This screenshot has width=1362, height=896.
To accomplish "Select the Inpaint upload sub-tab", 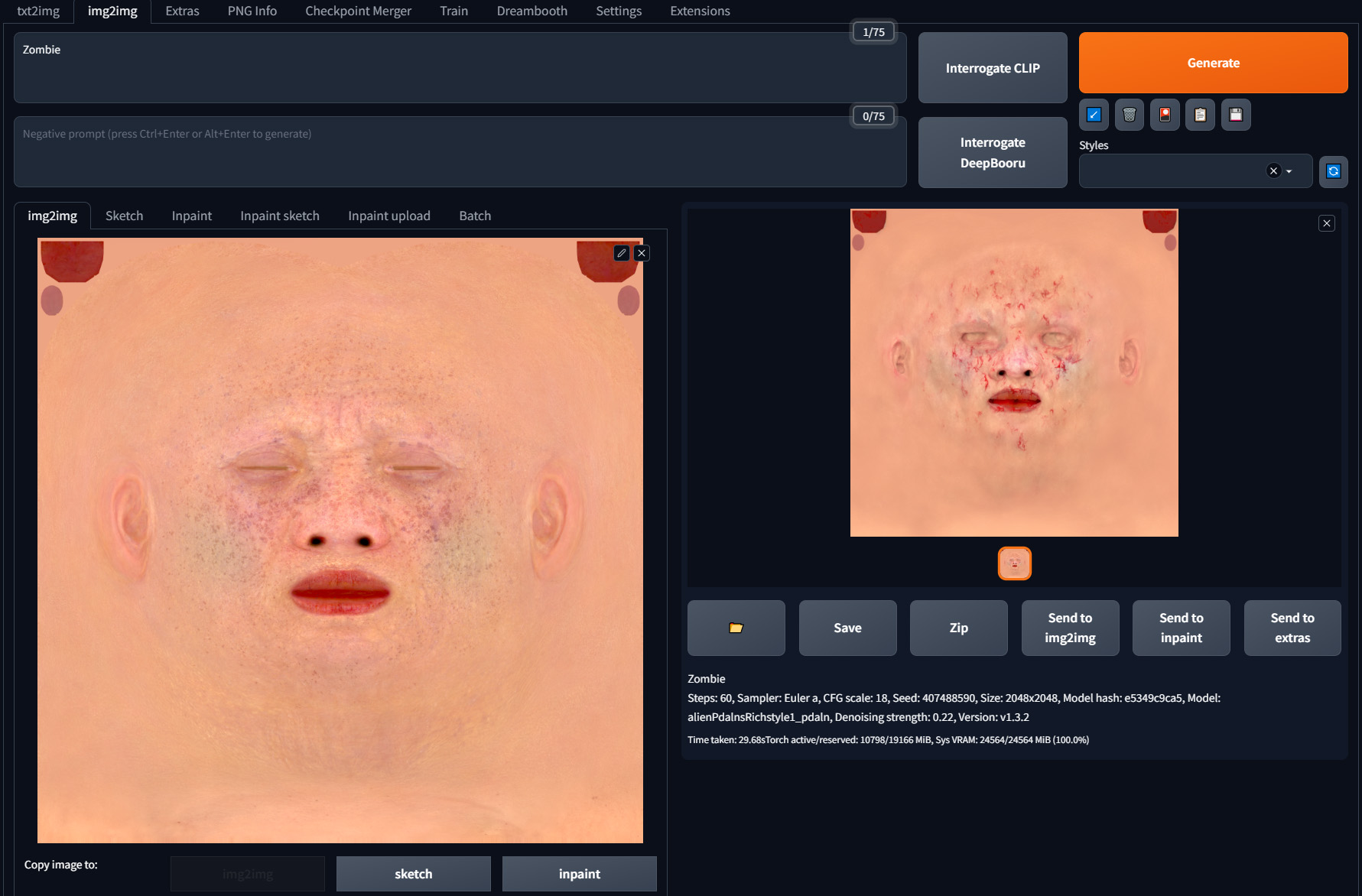I will [x=389, y=216].
